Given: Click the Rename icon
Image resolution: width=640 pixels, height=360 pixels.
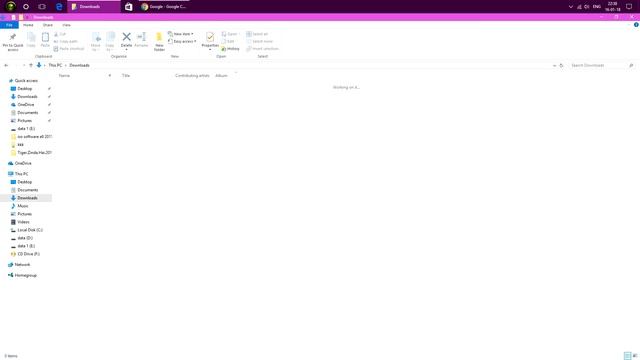Looking at the screenshot, I should (141, 37).
